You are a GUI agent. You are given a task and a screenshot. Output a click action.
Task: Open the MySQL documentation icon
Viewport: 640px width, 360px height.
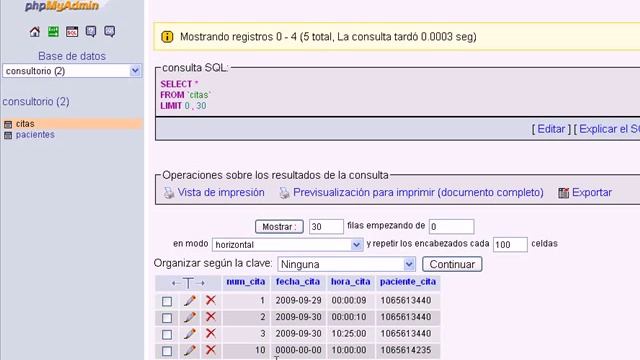(x=109, y=32)
